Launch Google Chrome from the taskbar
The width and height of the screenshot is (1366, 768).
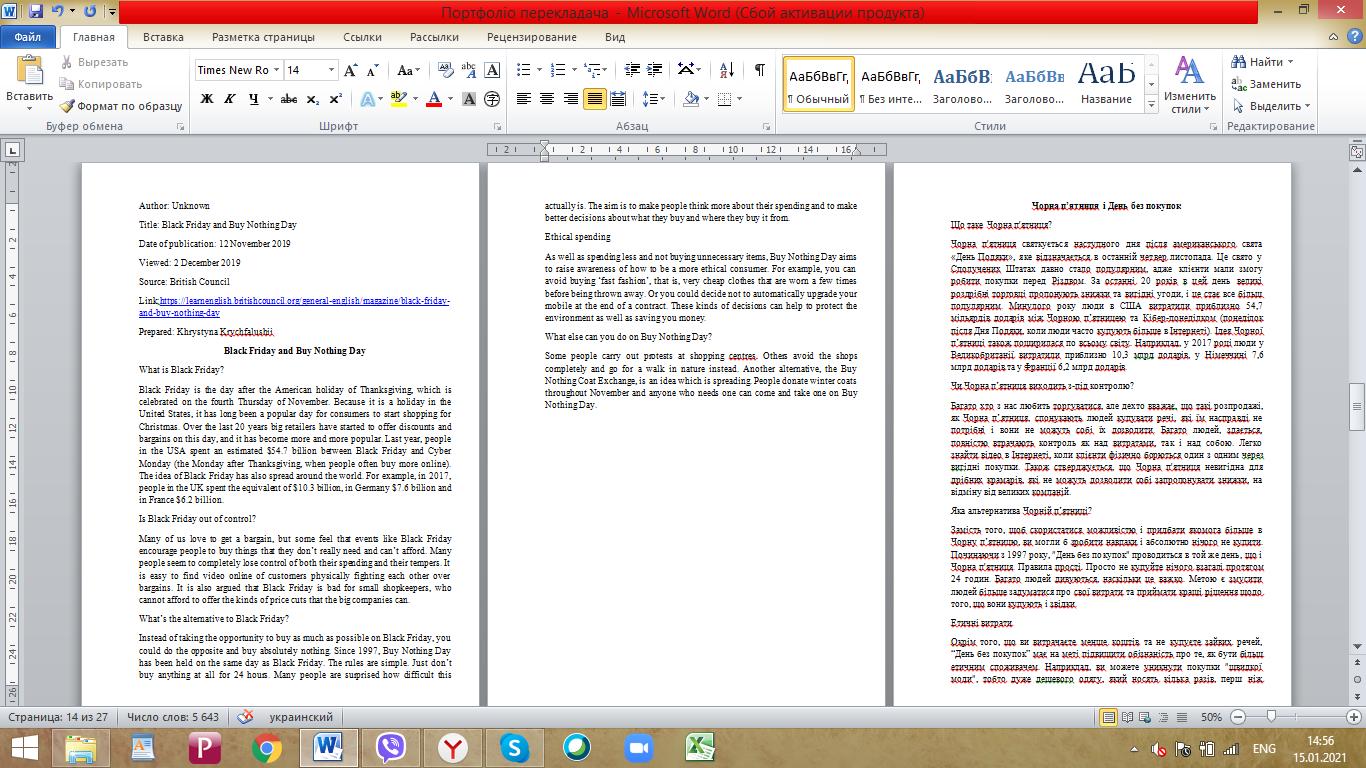click(266, 747)
